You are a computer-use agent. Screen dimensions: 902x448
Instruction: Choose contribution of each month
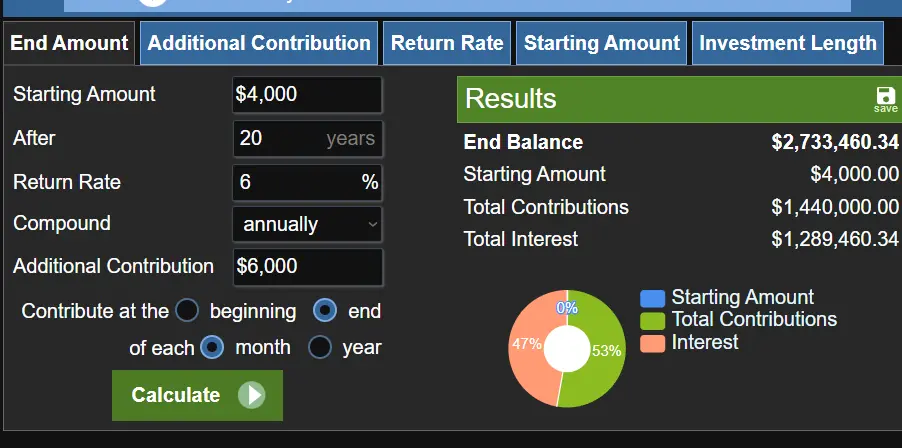pos(212,347)
